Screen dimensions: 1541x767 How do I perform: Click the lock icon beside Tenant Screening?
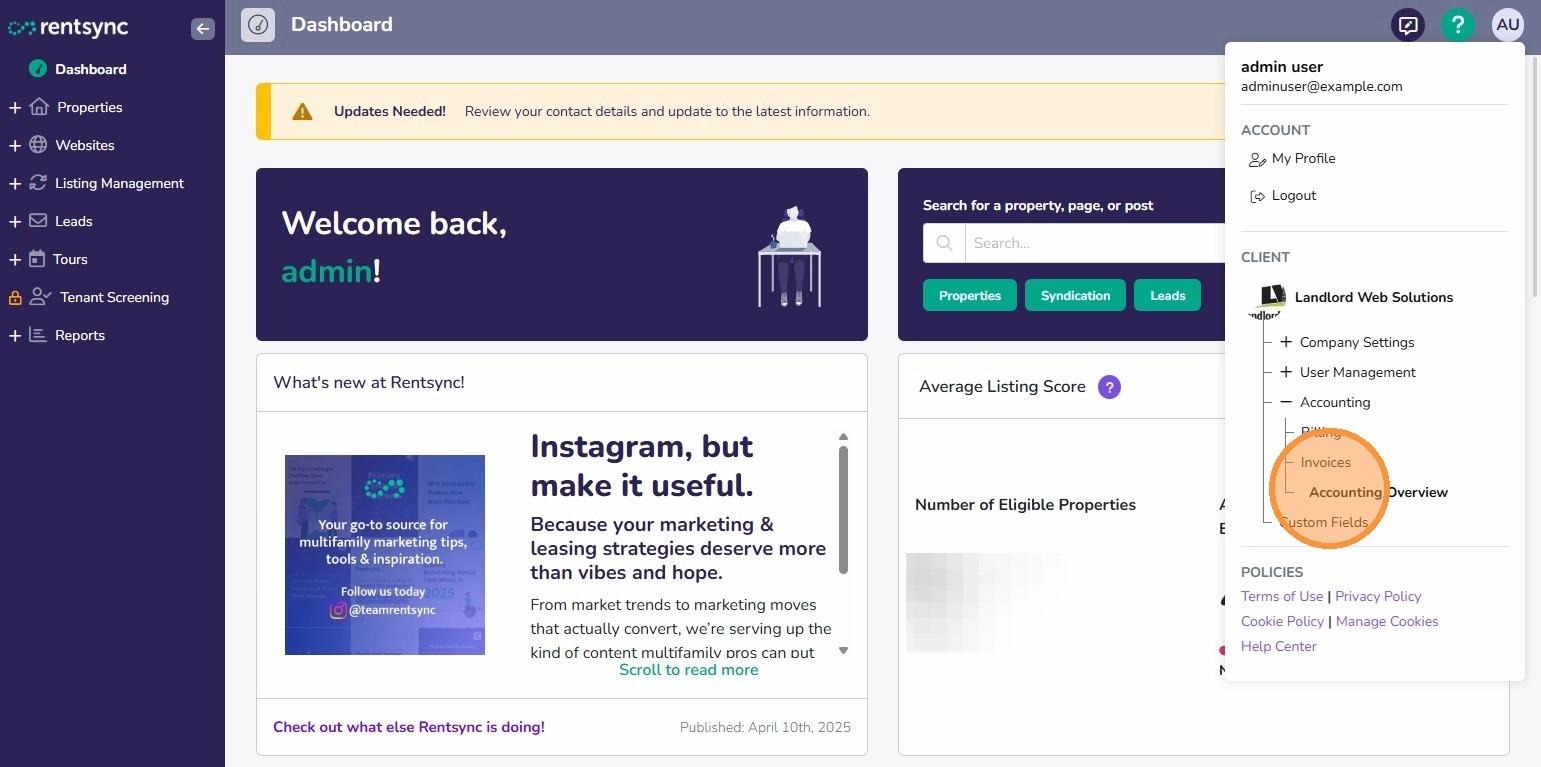tap(15, 297)
